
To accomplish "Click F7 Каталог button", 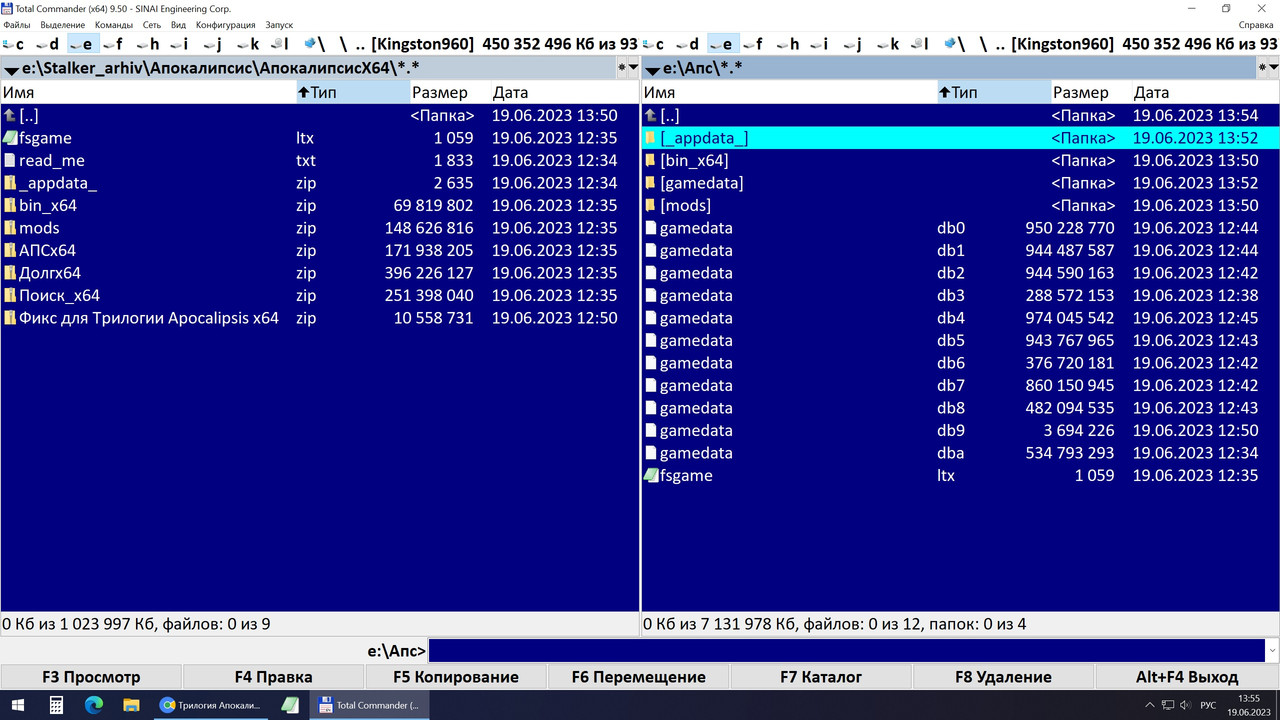I will (821, 677).
